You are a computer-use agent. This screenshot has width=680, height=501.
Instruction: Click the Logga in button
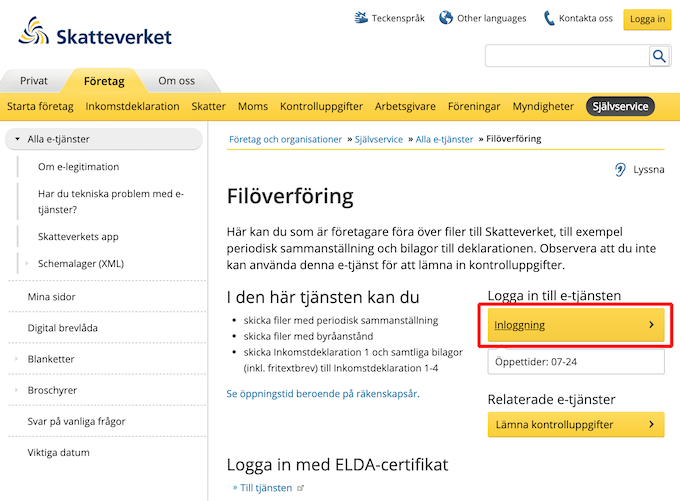tap(647, 19)
